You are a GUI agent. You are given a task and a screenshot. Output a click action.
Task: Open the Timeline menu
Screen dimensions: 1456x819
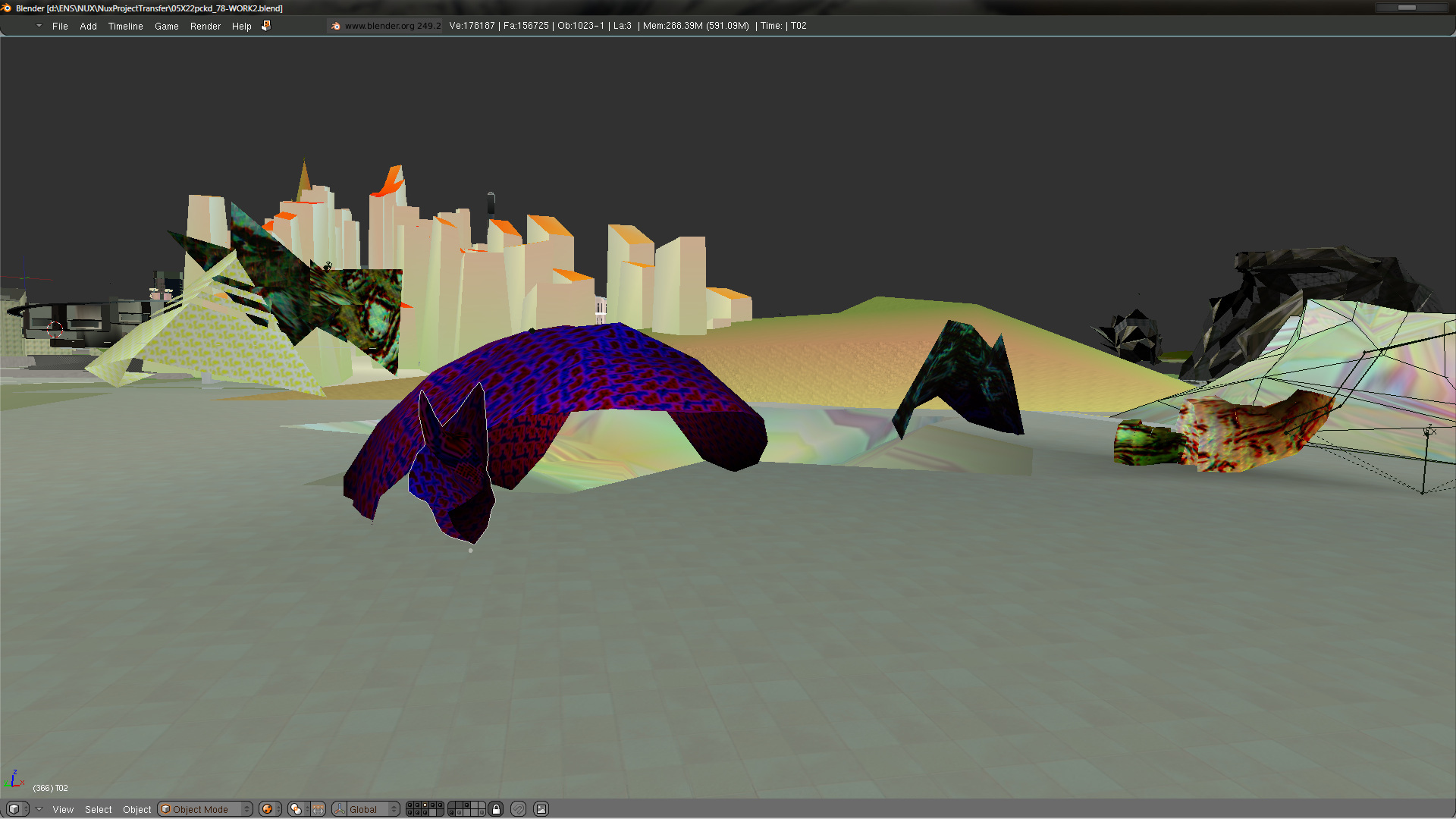click(125, 26)
